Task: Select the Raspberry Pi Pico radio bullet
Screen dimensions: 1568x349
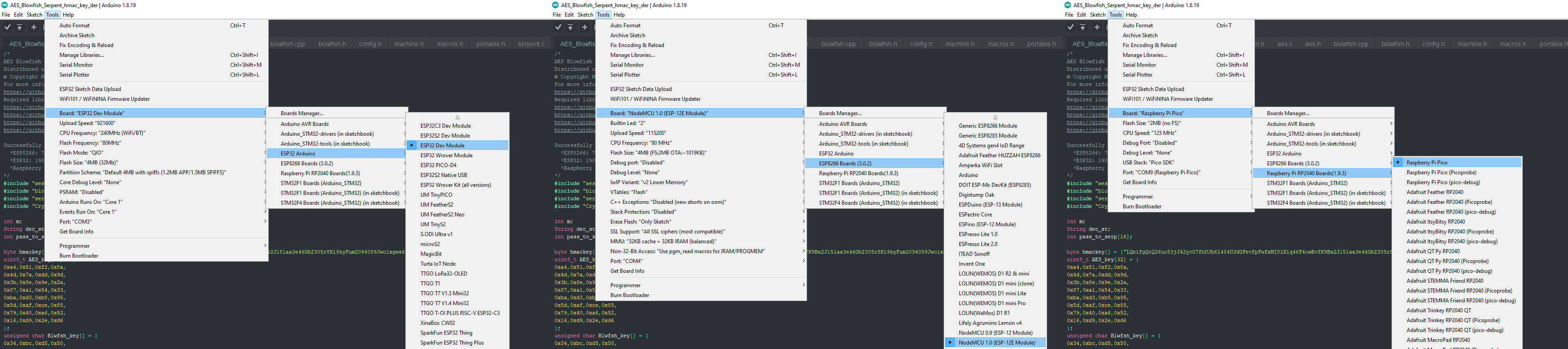Action: (x=1398, y=163)
